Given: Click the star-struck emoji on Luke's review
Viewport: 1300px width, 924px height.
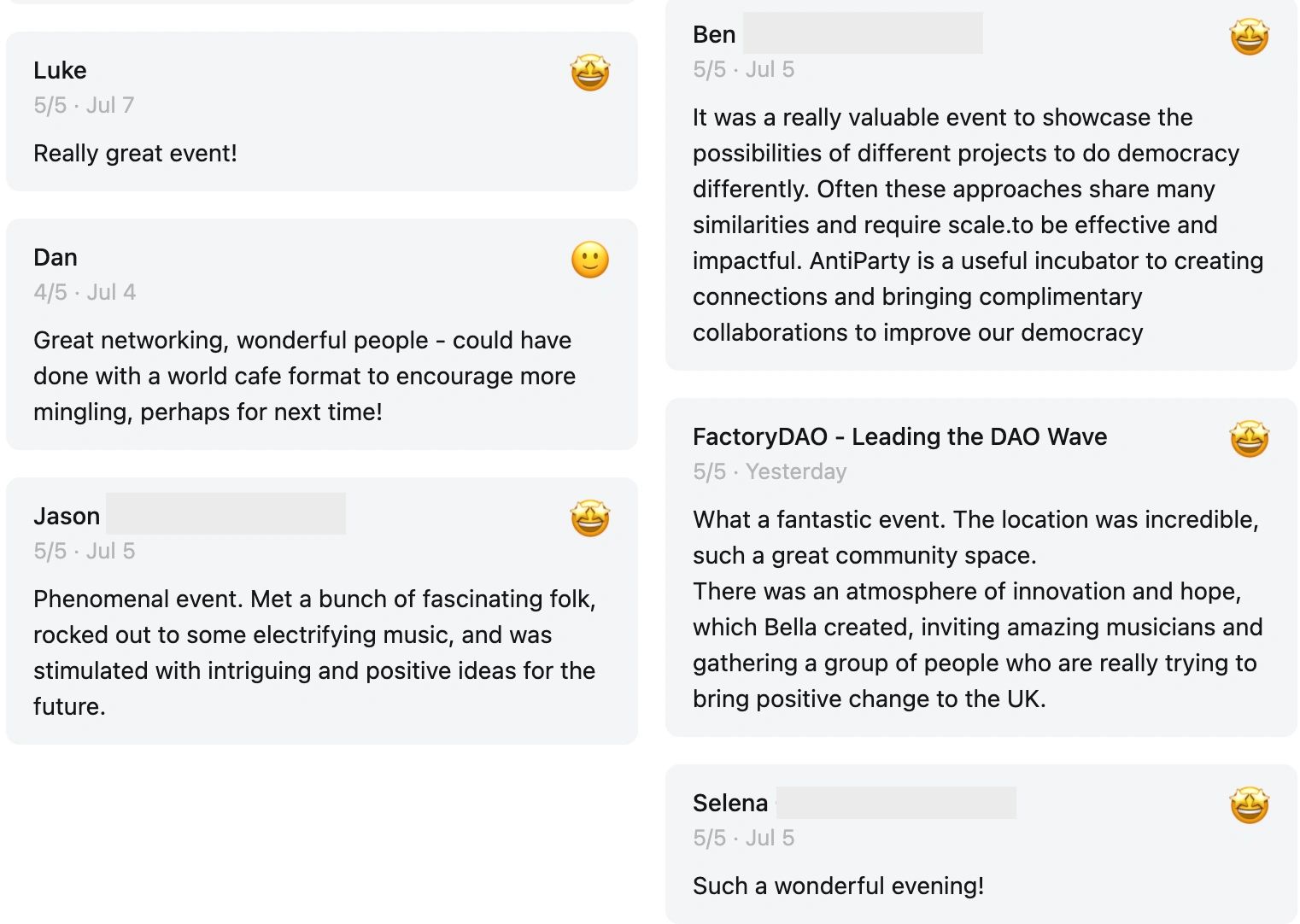Looking at the screenshot, I should tap(590, 73).
